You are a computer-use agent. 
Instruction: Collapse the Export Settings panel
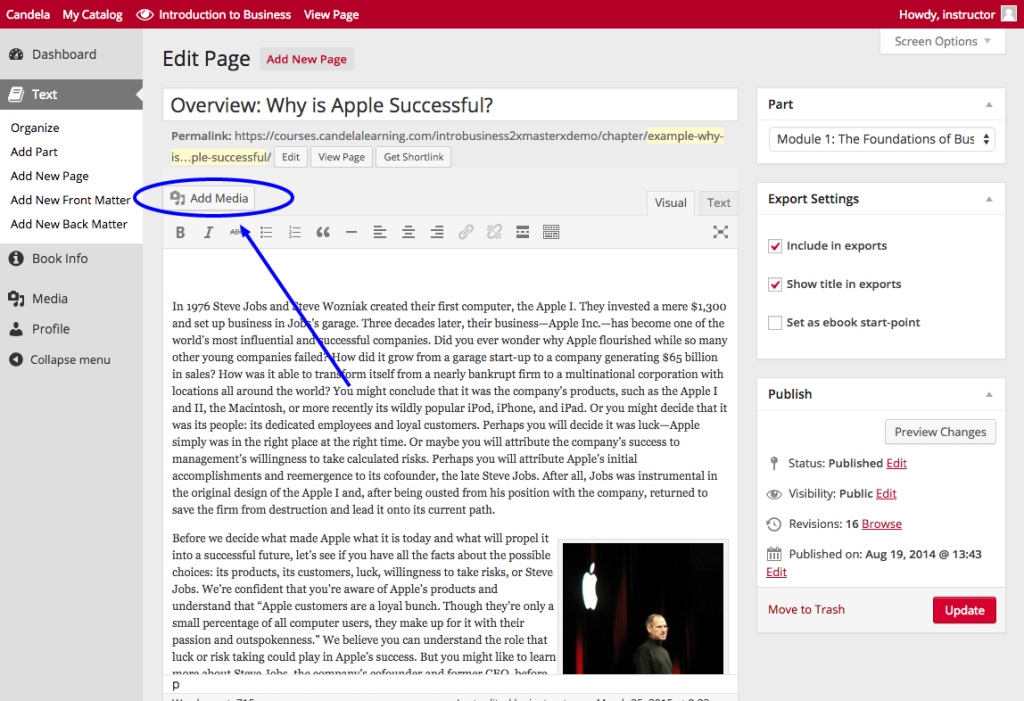pos(989,199)
